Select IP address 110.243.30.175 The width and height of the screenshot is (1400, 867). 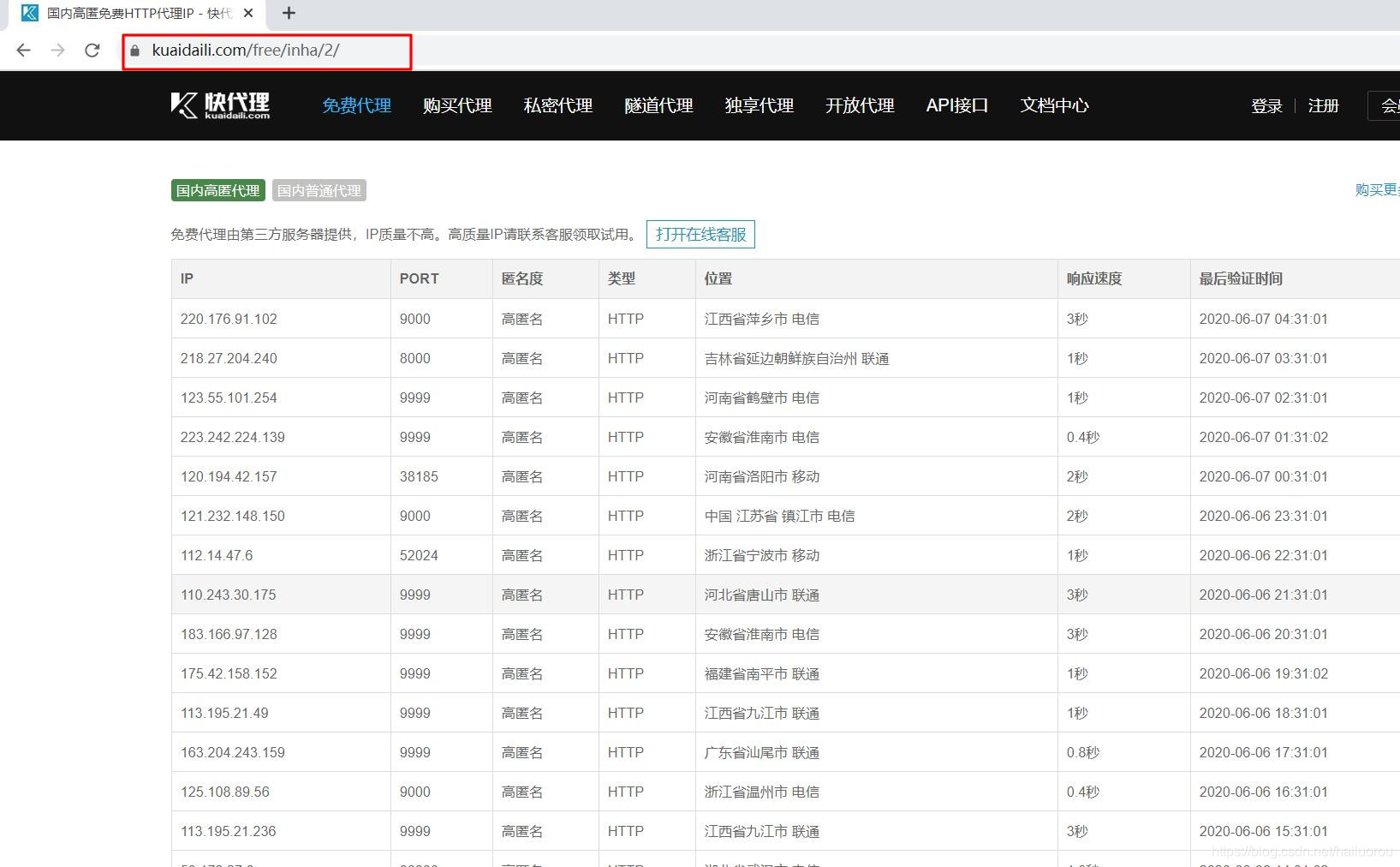click(229, 595)
